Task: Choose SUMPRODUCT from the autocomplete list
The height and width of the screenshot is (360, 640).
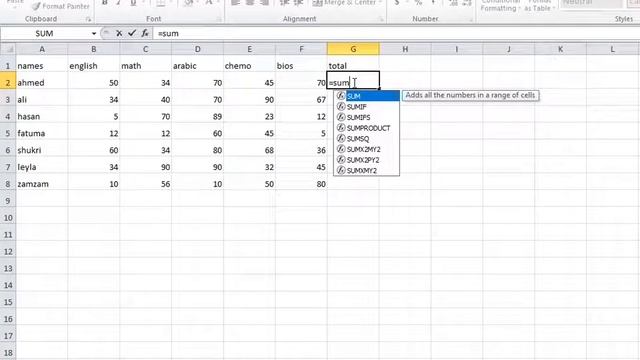Action: coord(367,128)
